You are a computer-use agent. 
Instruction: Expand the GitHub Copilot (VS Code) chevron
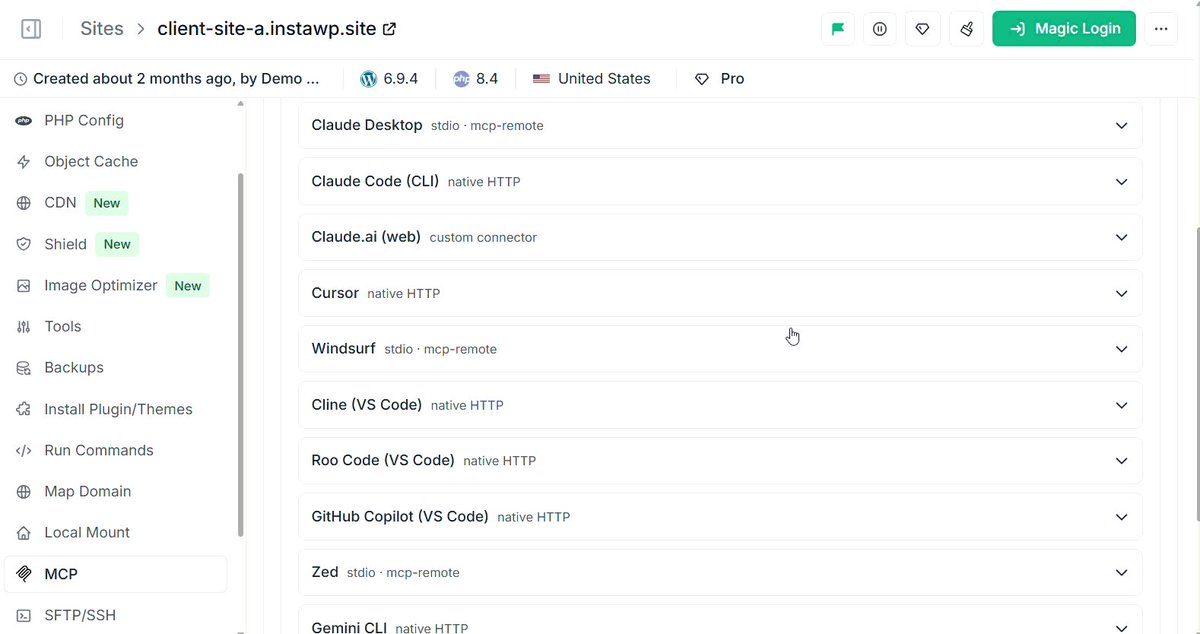(1121, 517)
